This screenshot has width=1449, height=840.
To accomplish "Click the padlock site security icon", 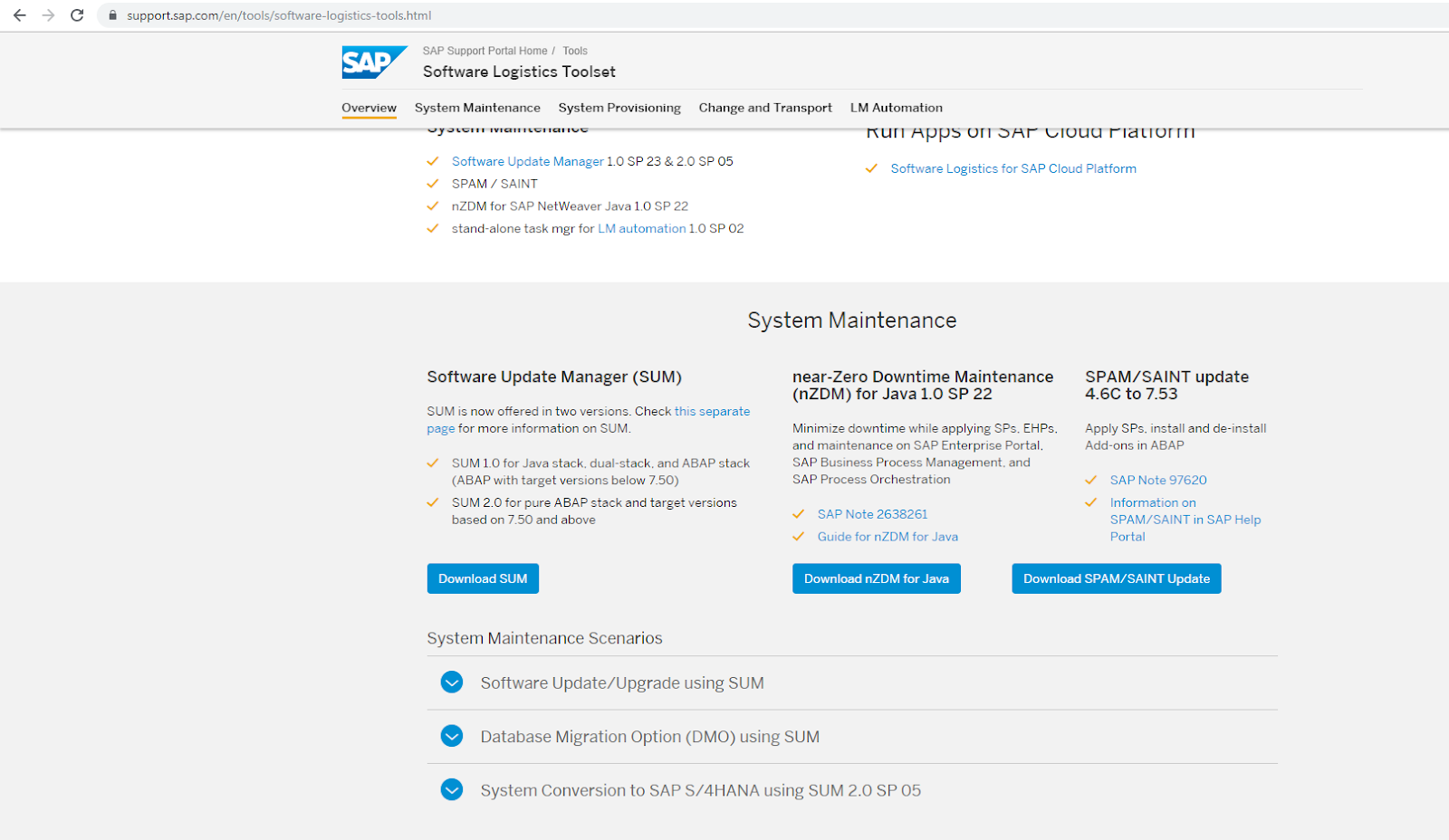I will pos(113,15).
